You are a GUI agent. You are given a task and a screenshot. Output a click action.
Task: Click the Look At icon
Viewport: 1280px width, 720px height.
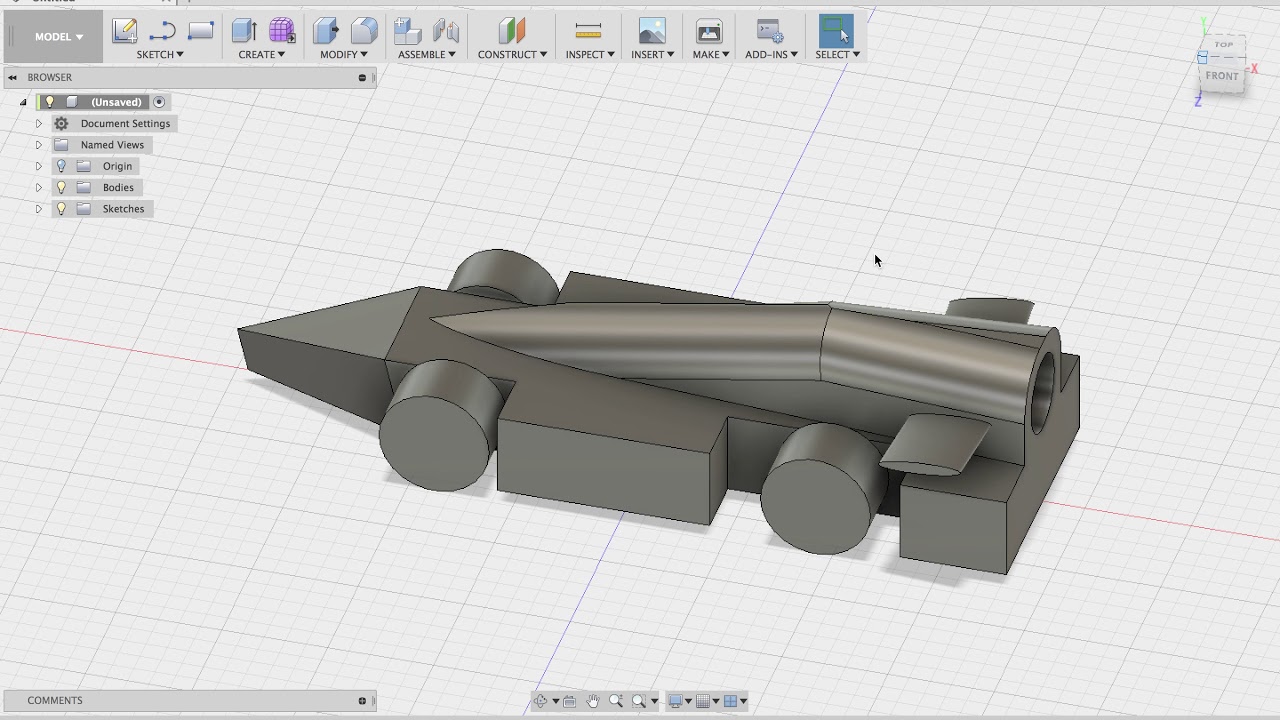(569, 701)
